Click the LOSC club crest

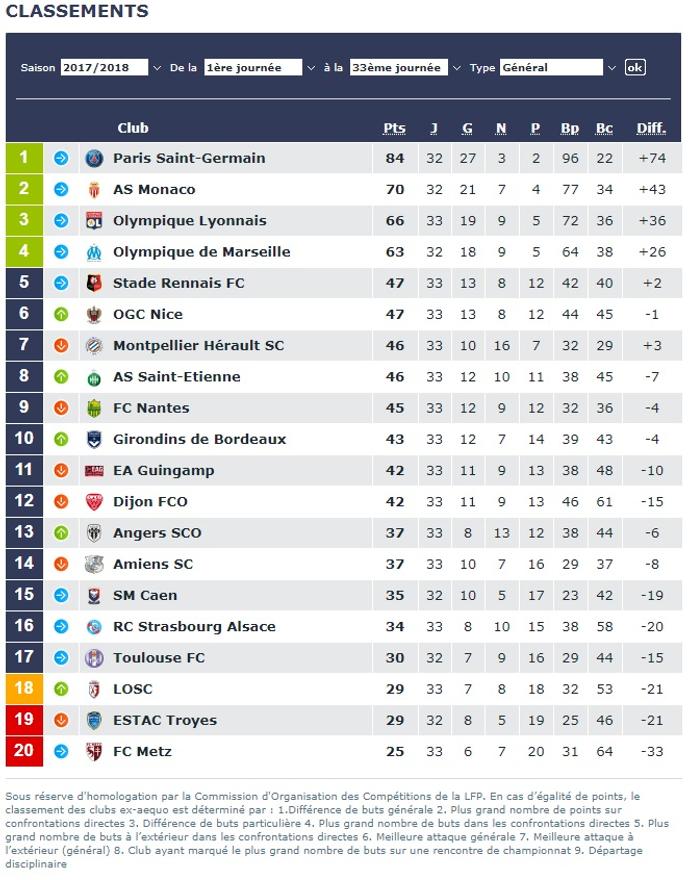pyautogui.click(x=94, y=689)
